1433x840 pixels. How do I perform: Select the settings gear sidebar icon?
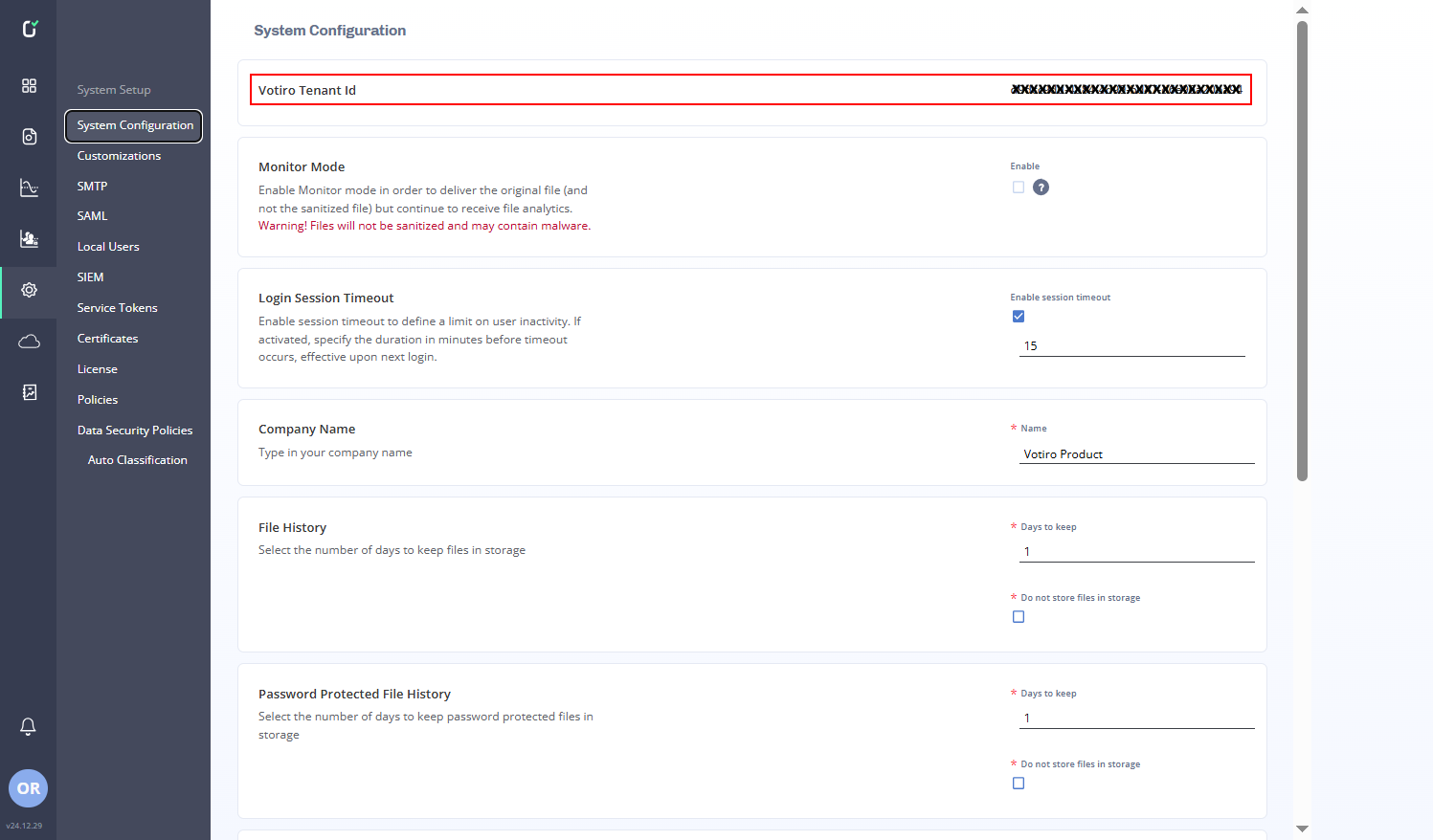[29, 290]
